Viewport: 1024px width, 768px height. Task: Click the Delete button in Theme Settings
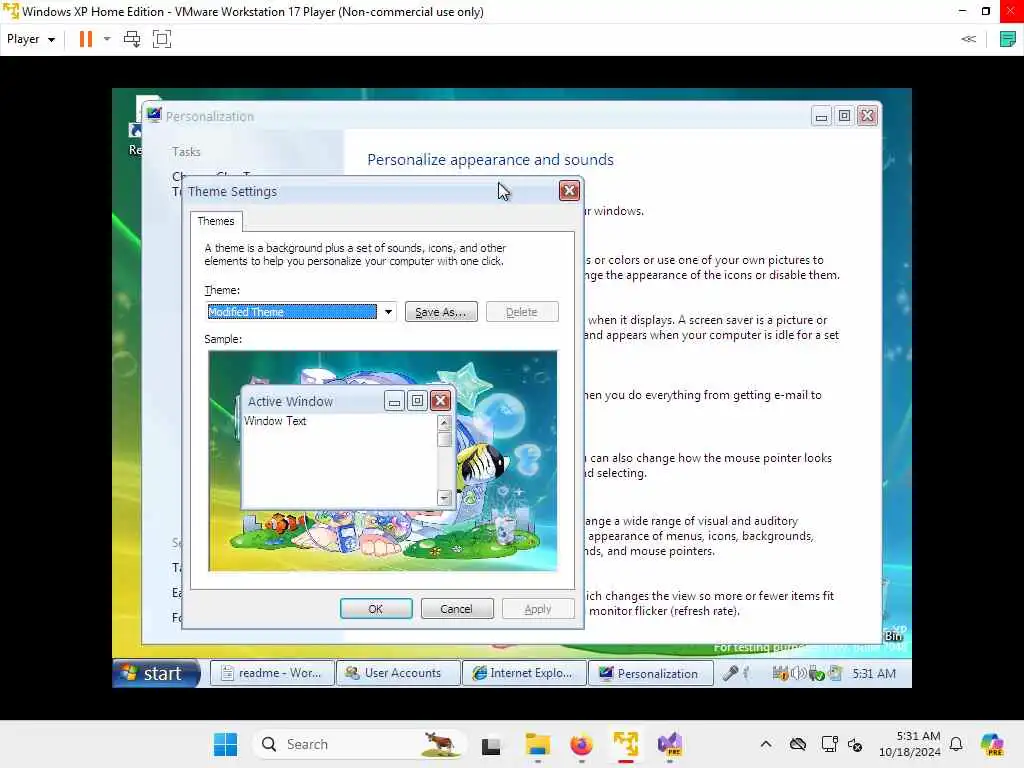click(x=522, y=312)
